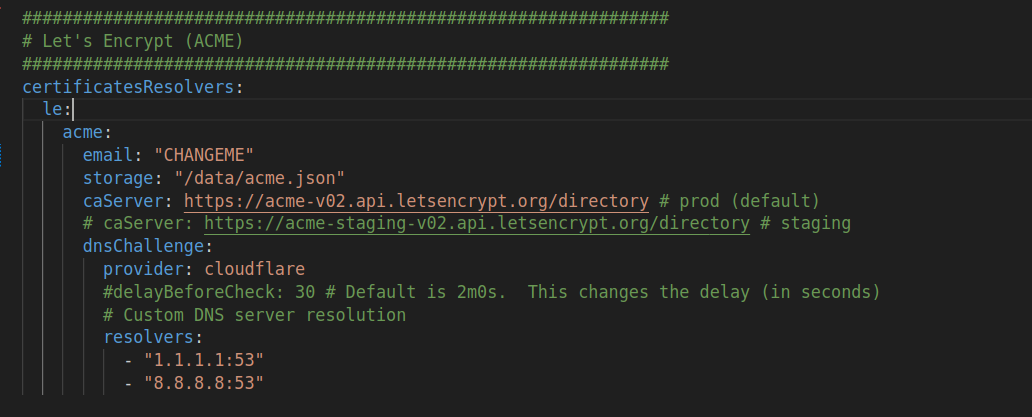Image resolution: width=1032 pixels, height=417 pixels.
Task: Click the "# Custom DNS server resolution" comment
Action: click(x=255, y=314)
